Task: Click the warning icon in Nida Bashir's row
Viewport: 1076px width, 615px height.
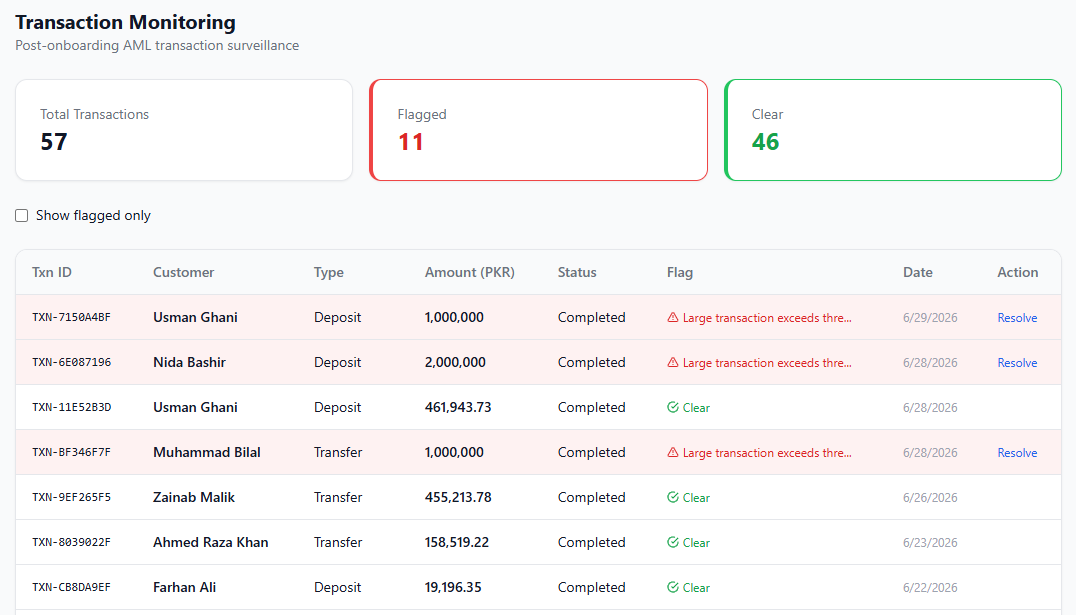Action: point(672,362)
